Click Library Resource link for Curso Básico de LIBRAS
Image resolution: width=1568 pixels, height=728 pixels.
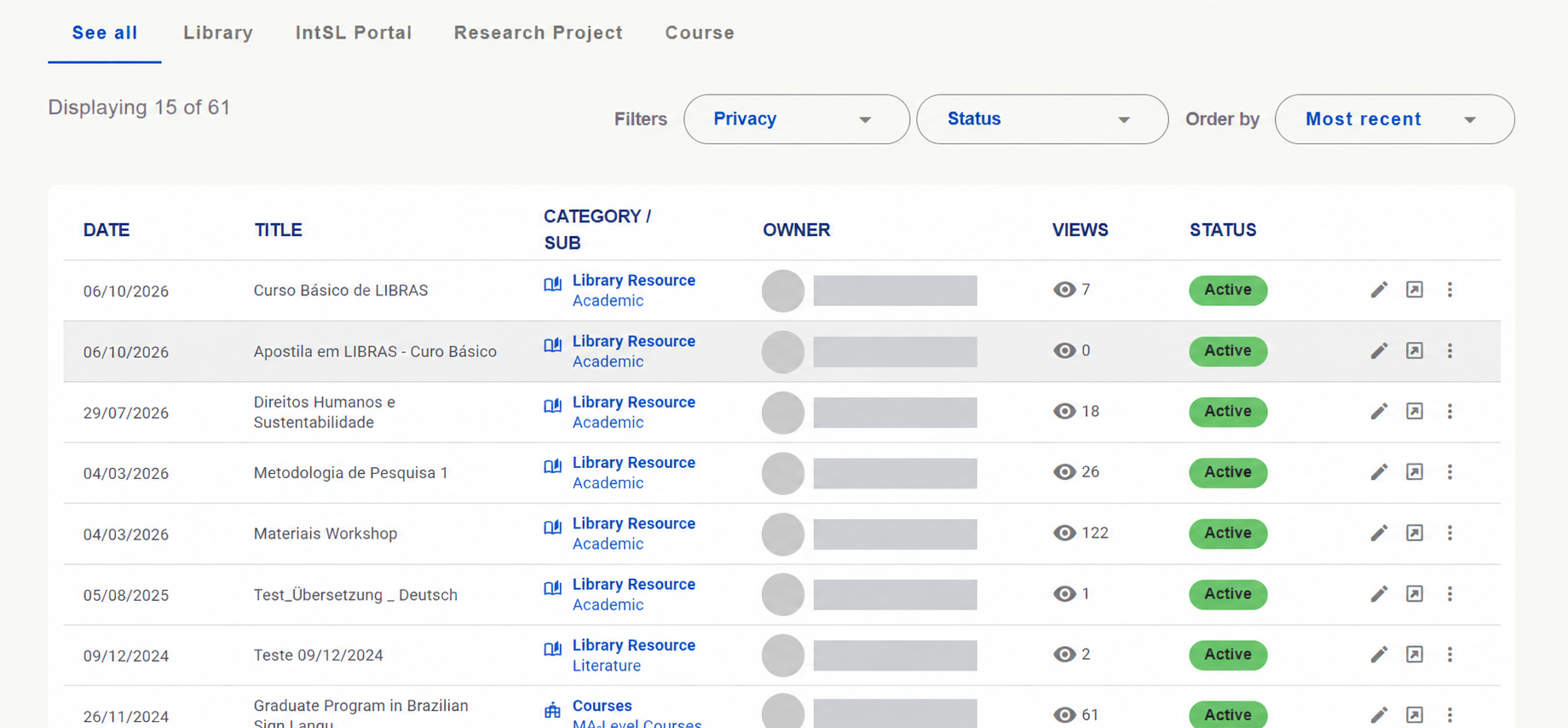pos(634,280)
